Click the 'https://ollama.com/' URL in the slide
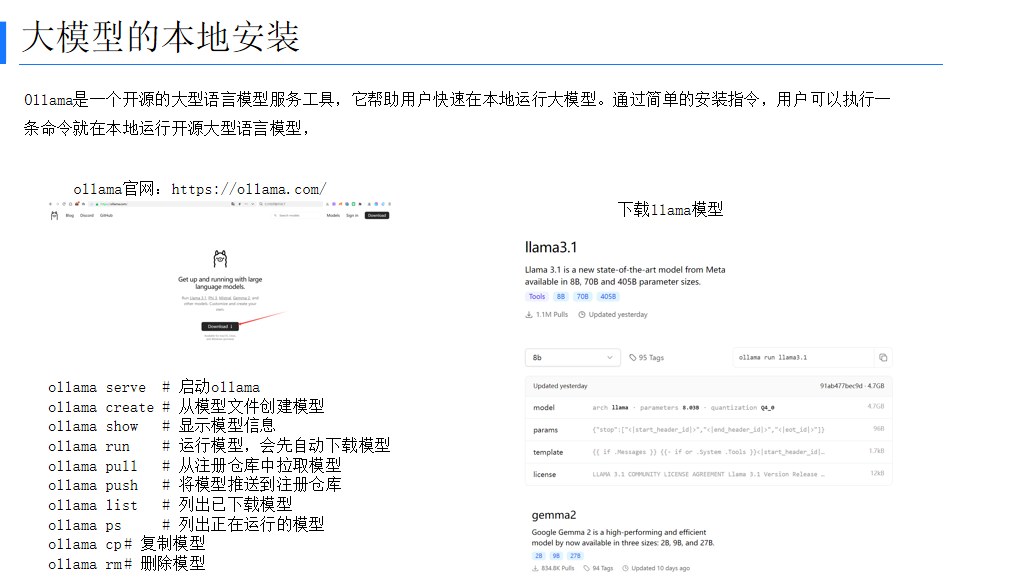Image resolution: width=1023 pixels, height=582 pixels. click(249, 189)
